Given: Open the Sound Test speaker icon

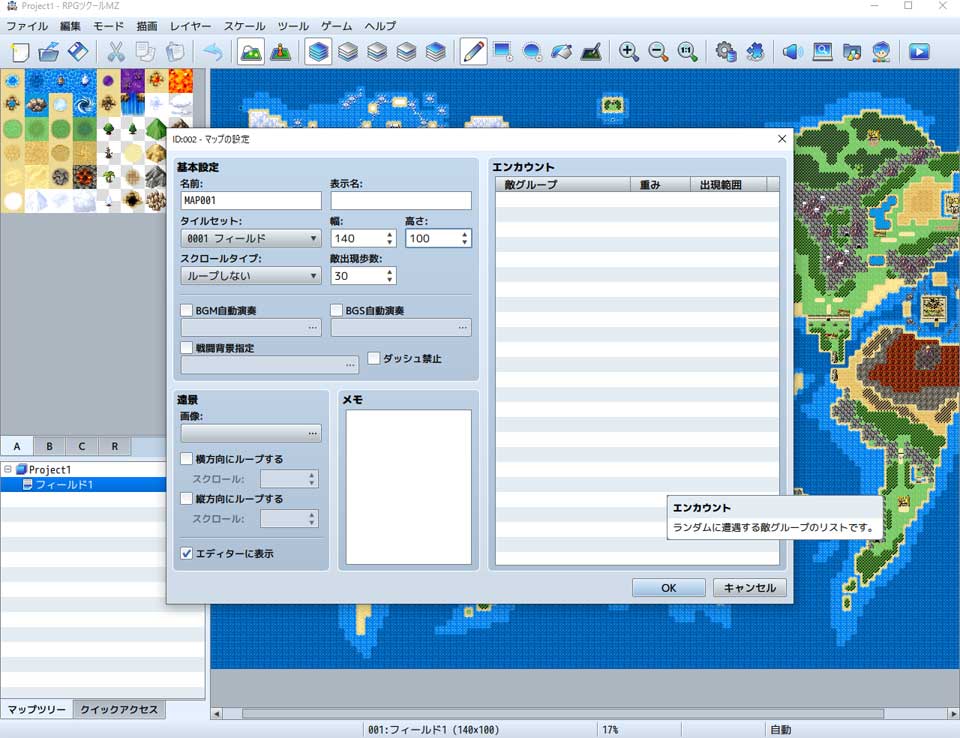Looking at the screenshot, I should click(x=793, y=52).
